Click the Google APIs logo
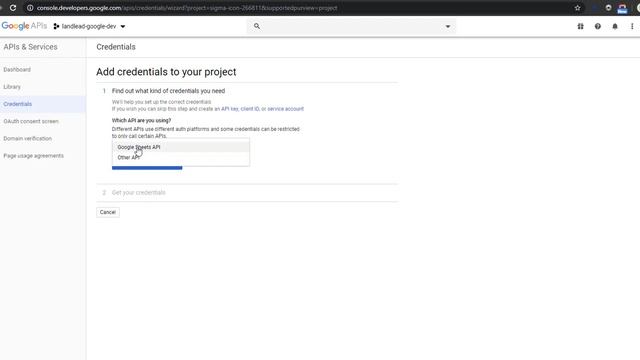Image resolution: width=640 pixels, height=360 pixels. 24,26
